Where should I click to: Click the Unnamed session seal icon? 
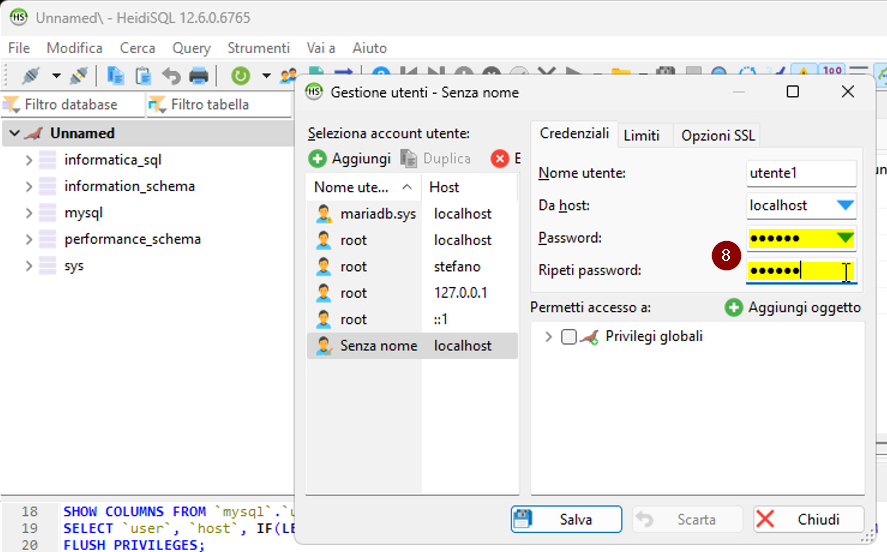point(34,133)
